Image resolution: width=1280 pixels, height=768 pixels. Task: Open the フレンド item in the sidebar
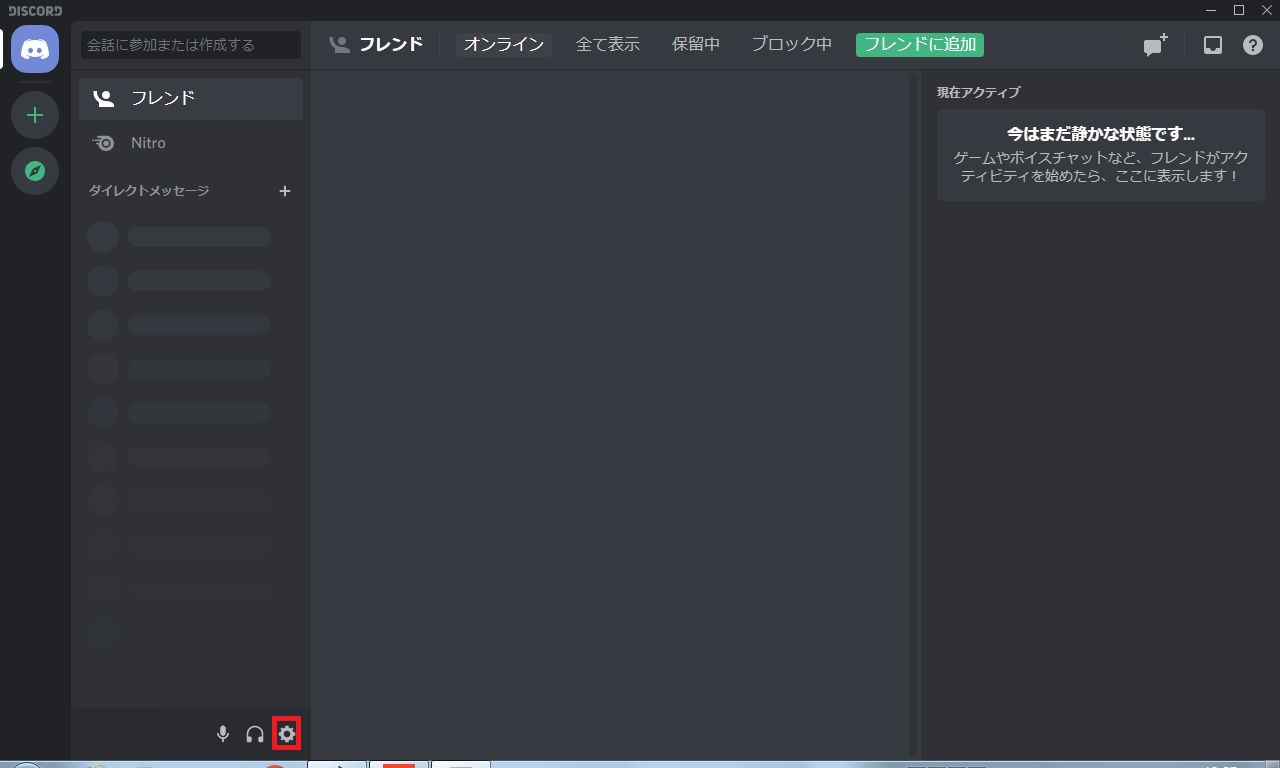191,99
